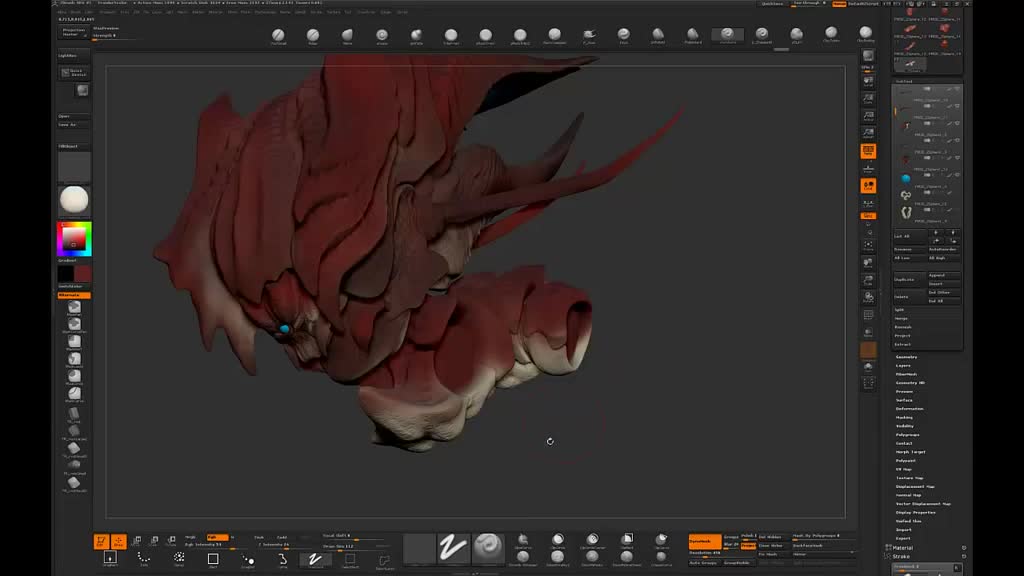
Task: Expand the Layers section
Action: click(x=903, y=366)
